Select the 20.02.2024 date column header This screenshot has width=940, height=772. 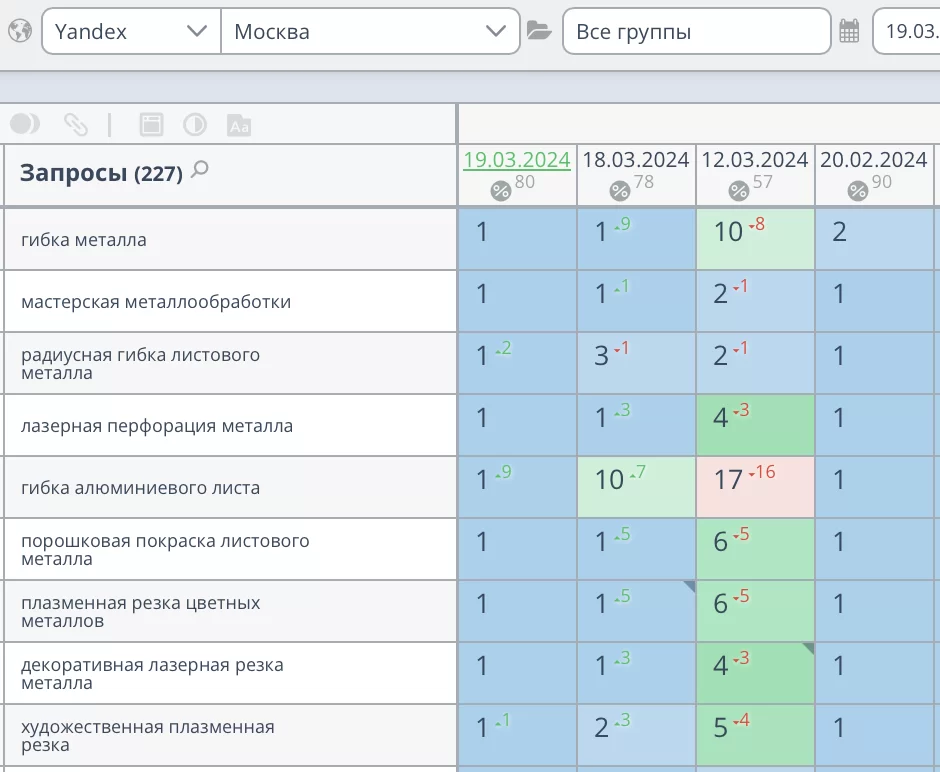pos(874,160)
